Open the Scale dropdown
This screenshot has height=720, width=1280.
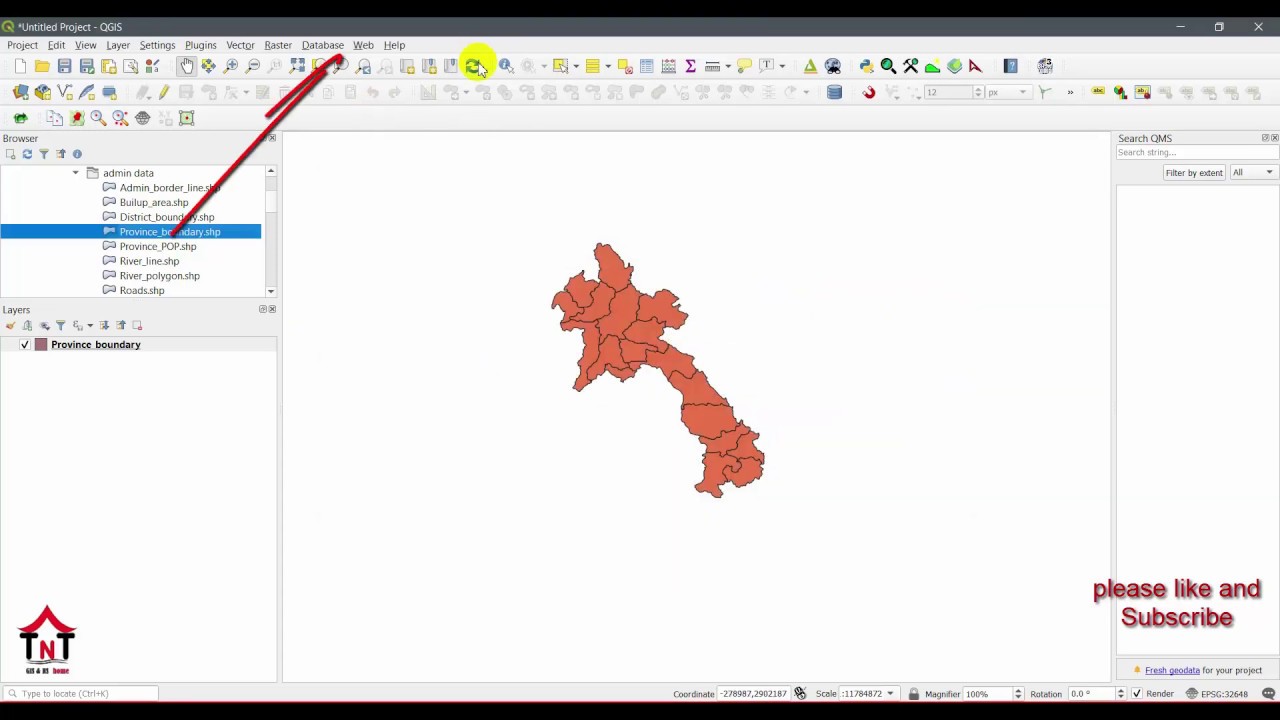point(889,694)
